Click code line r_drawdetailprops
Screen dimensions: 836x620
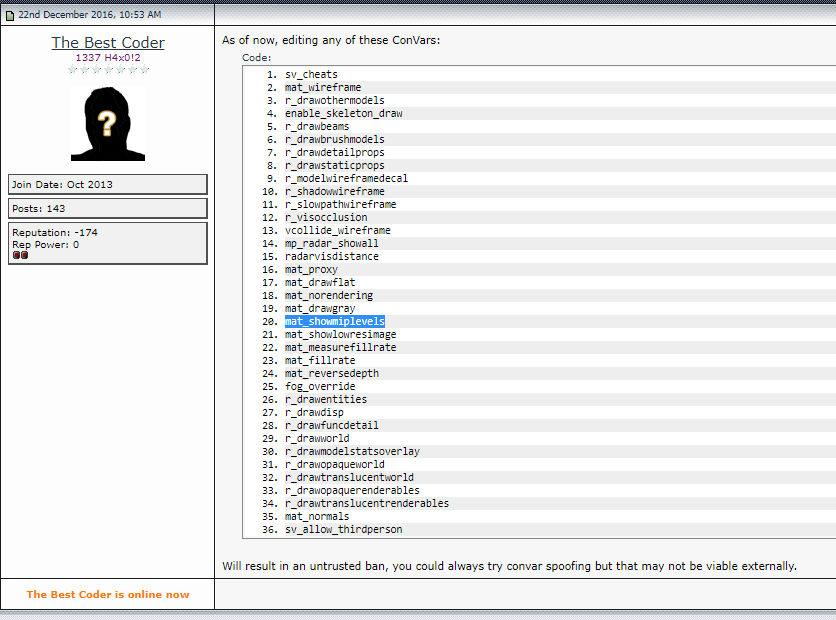(x=334, y=152)
